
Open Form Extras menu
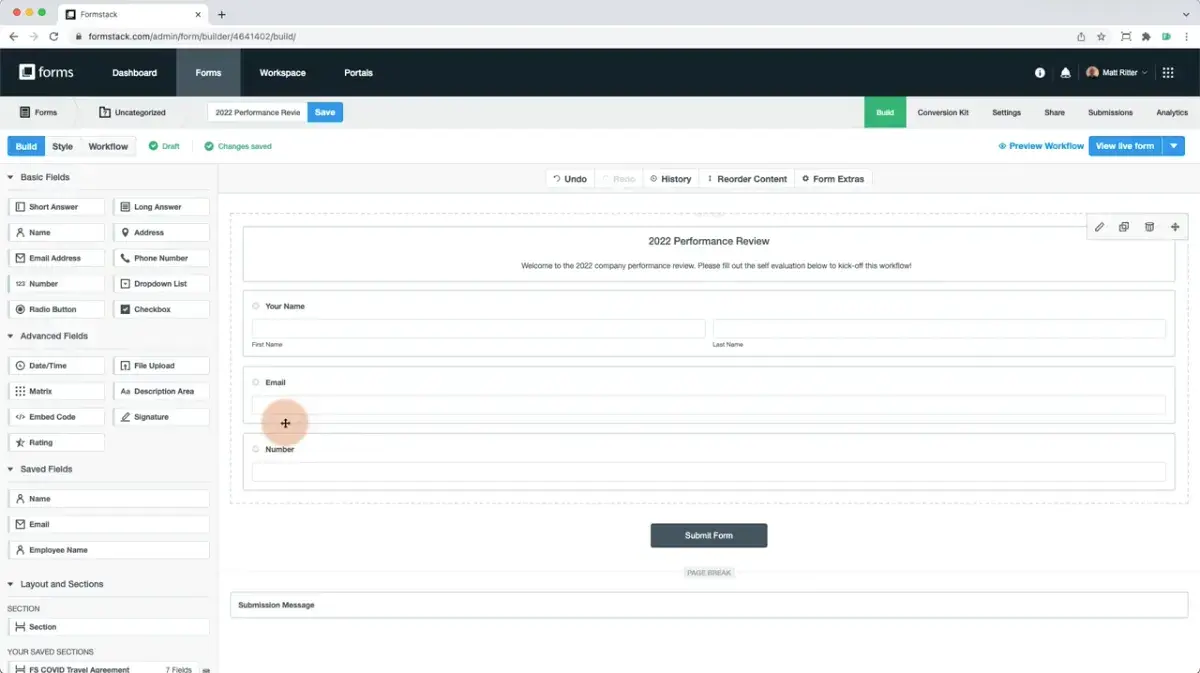(833, 179)
